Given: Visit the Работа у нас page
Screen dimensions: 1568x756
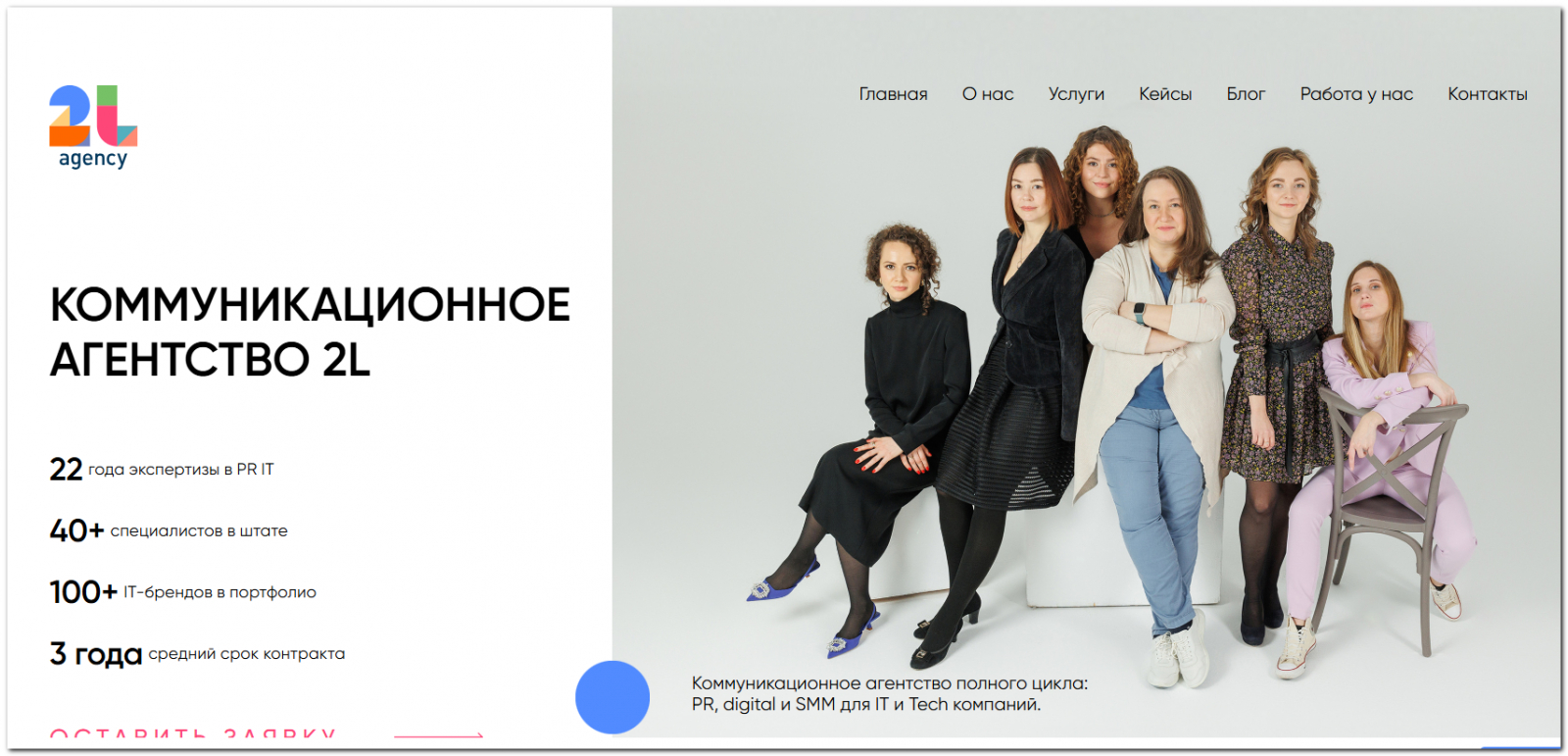Looking at the screenshot, I should pos(1356,94).
